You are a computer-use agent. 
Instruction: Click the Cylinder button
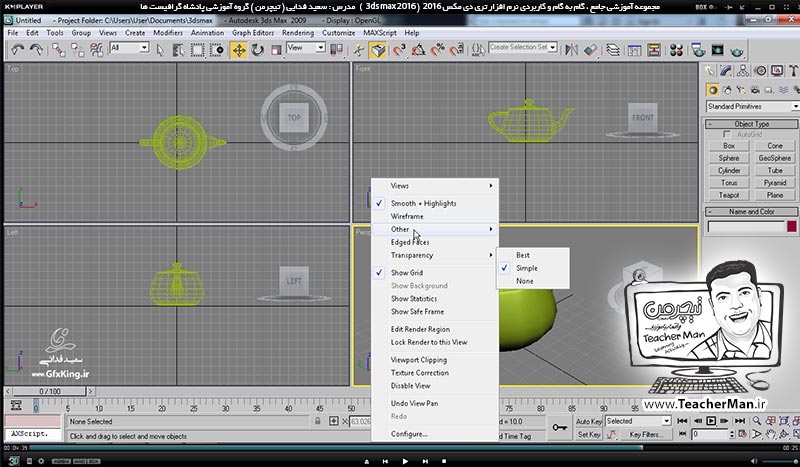tap(729, 170)
